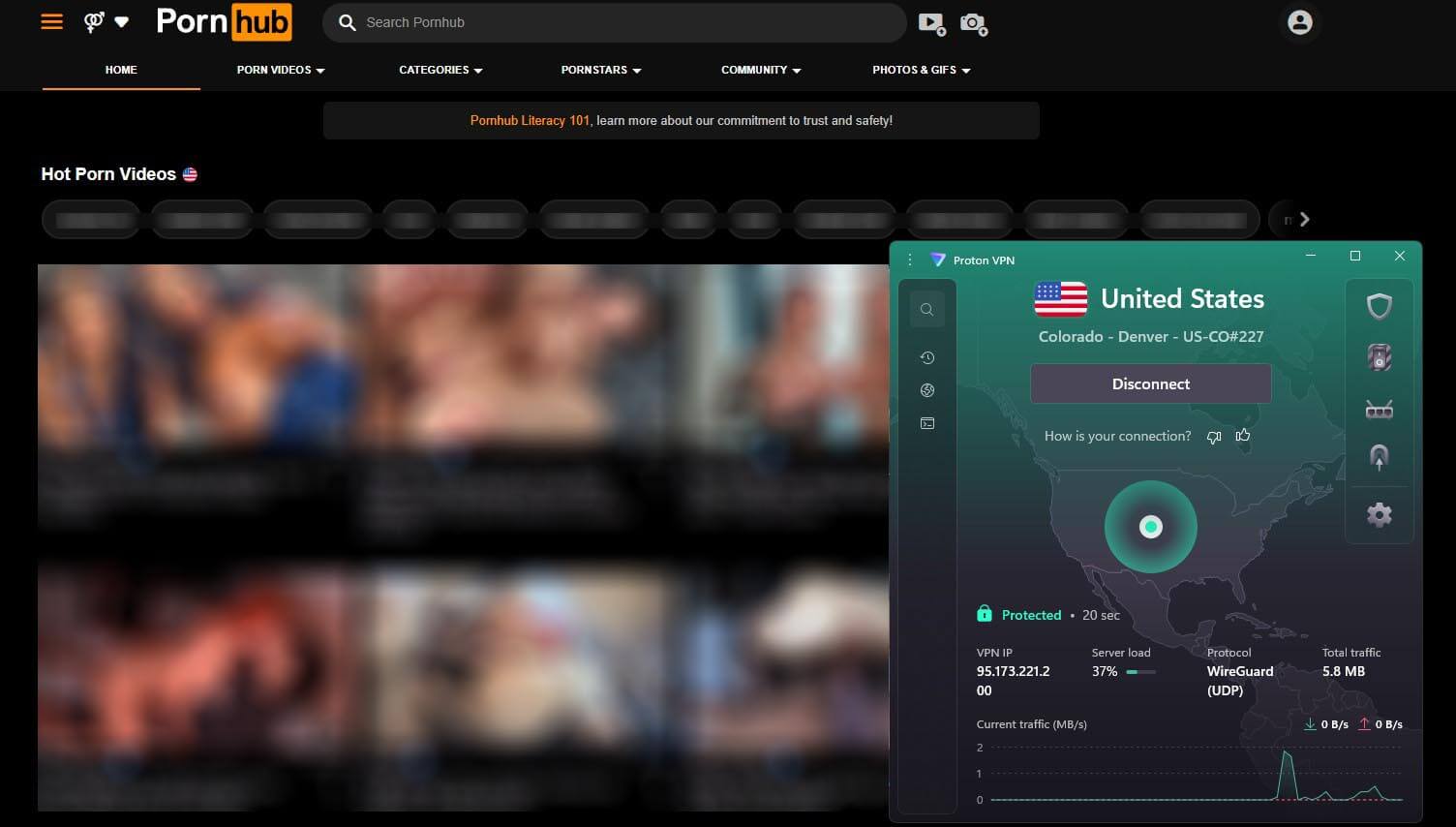Click the Proton VPN logo in the title bar
The image size is (1456, 827).
pos(937,260)
